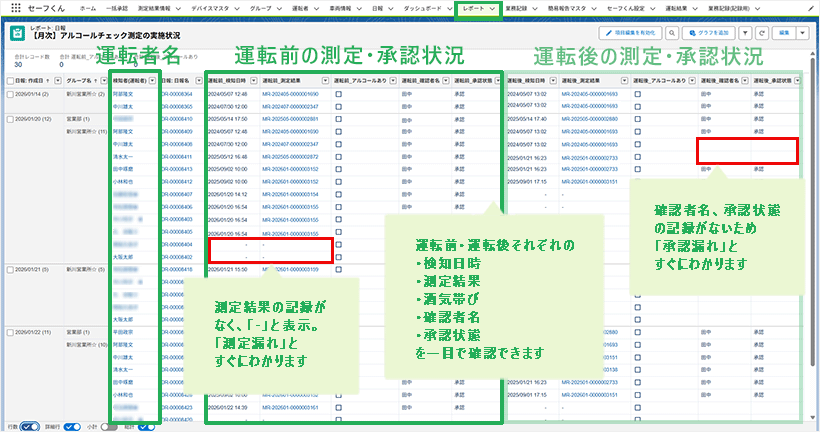Open measurement link MR-202405-0000001690 in first row
820x432 pixels.
click(290, 94)
